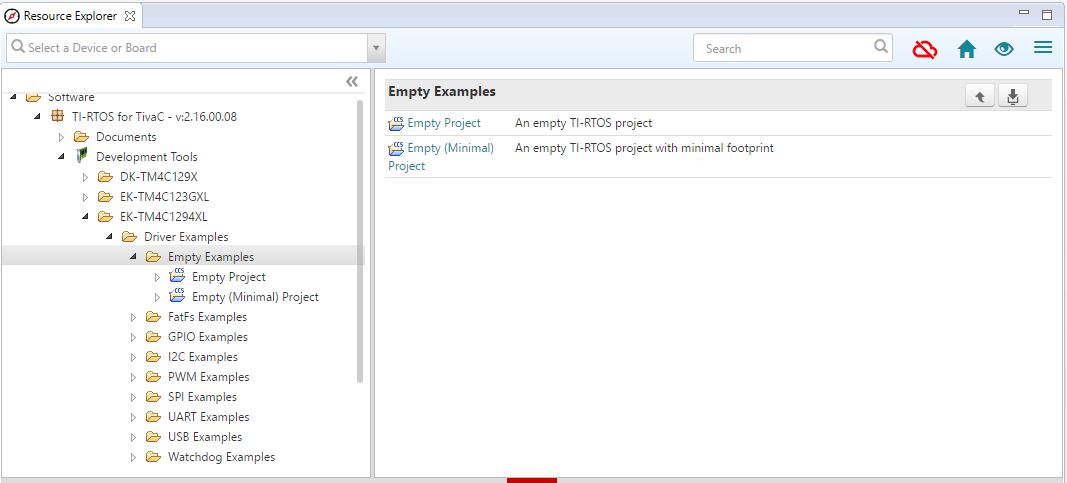The image size is (1067, 483).
Task: Click the PWM Examples folder icon
Action: [x=153, y=377]
